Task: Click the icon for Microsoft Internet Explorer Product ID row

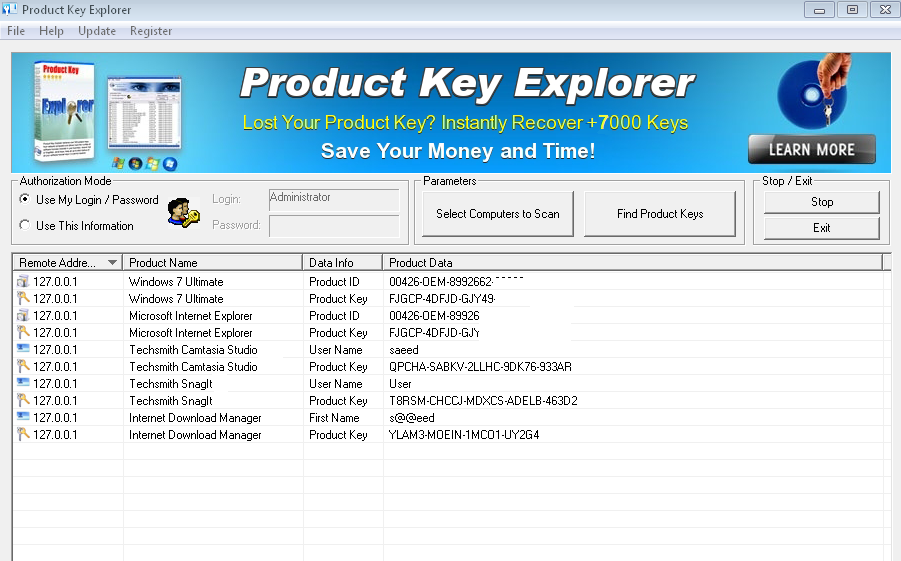Action: tap(23, 316)
